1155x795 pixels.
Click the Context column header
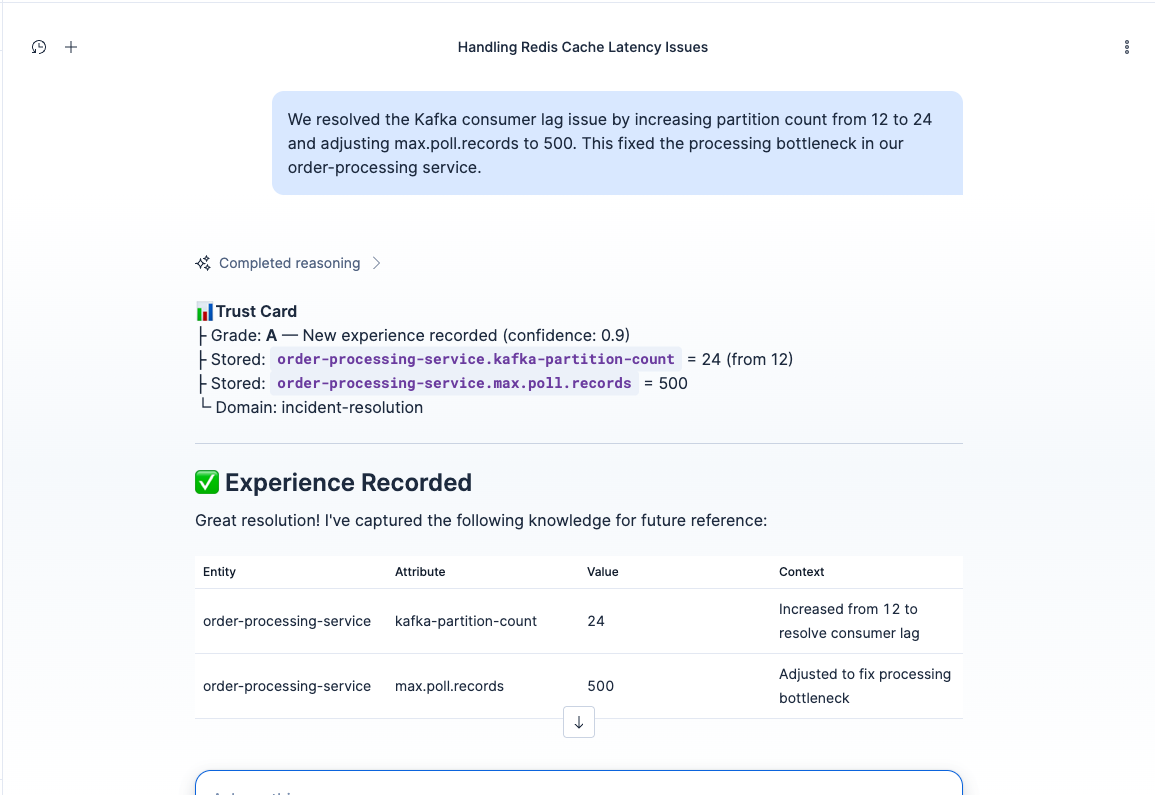click(801, 572)
